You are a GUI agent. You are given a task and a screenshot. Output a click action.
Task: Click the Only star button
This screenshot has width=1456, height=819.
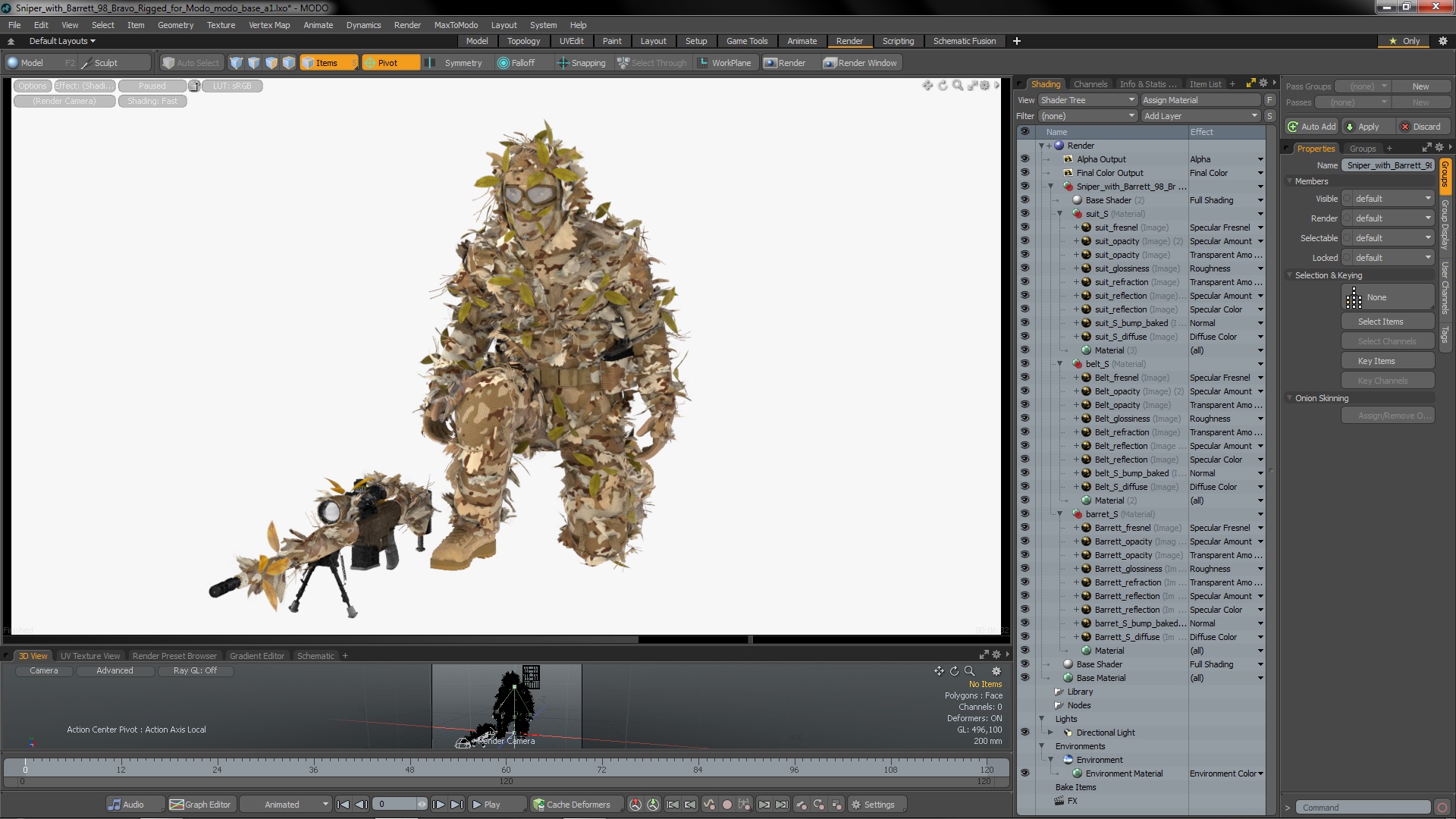point(1404,41)
